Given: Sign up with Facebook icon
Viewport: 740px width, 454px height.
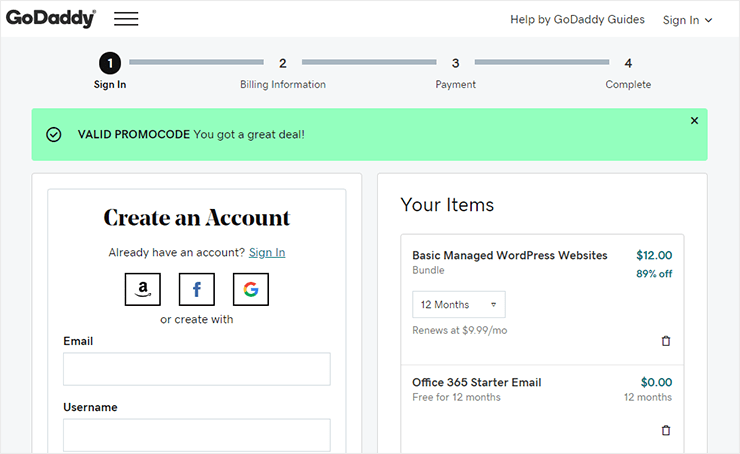Looking at the screenshot, I should [197, 289].
